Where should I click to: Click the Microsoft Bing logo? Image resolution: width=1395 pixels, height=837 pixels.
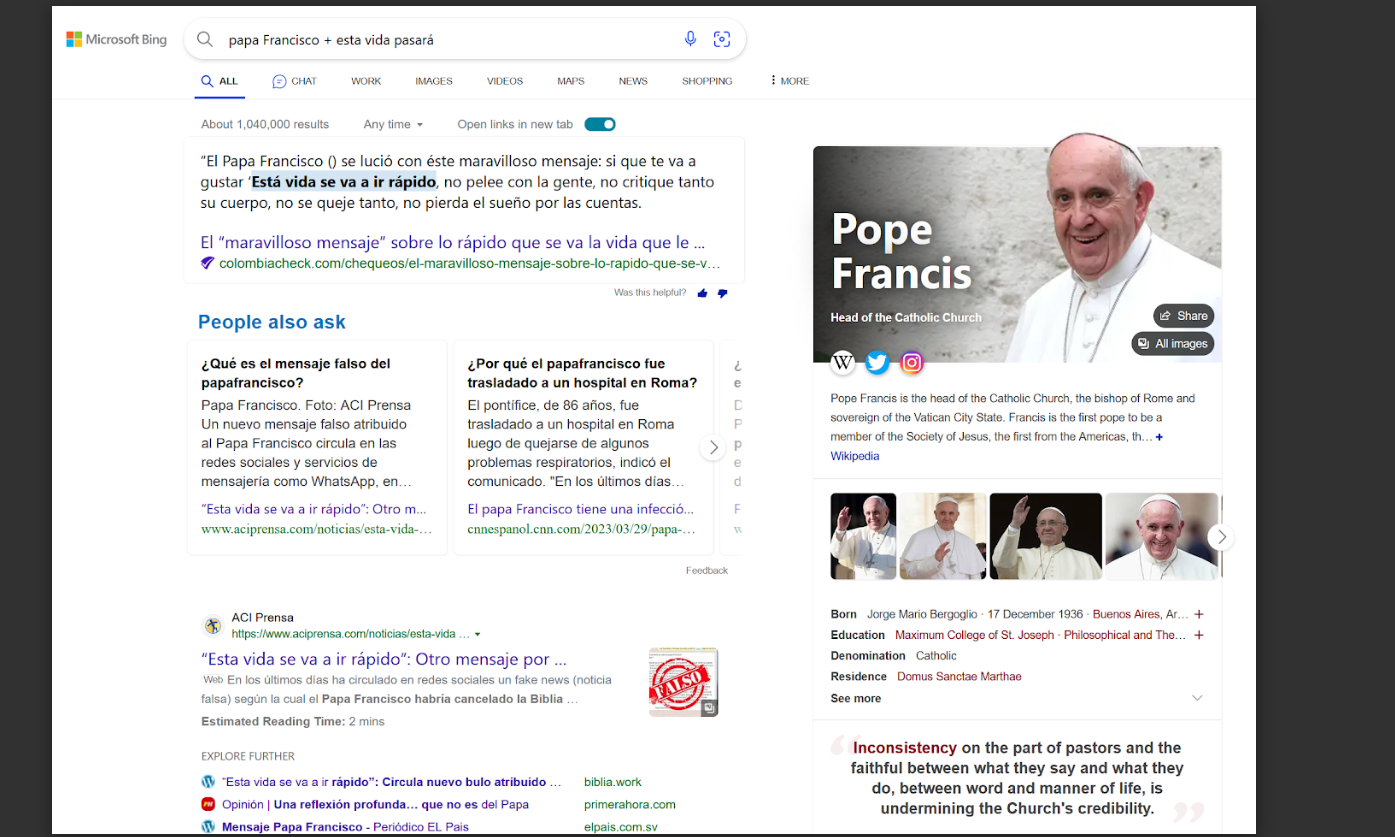tap(117, 40)
